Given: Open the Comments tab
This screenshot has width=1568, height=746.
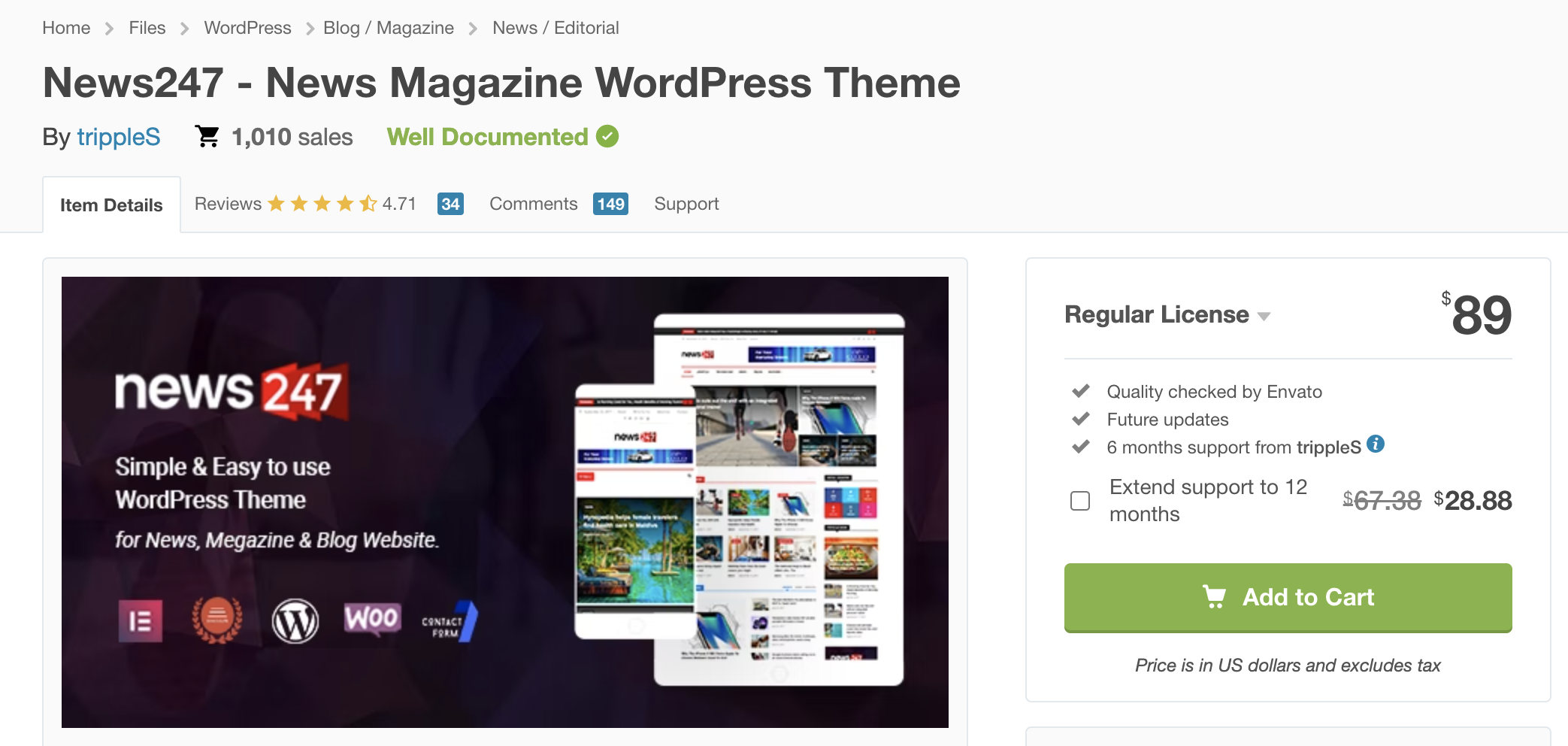Looking at the screenshot, I should tap(534, 204).
